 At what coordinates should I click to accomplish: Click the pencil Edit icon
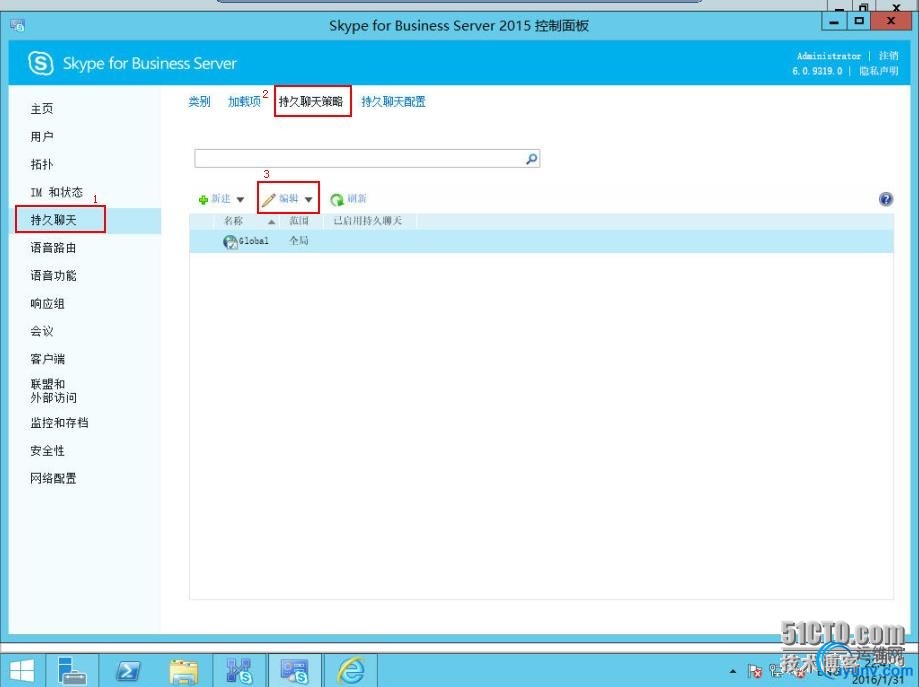[268, 200]
